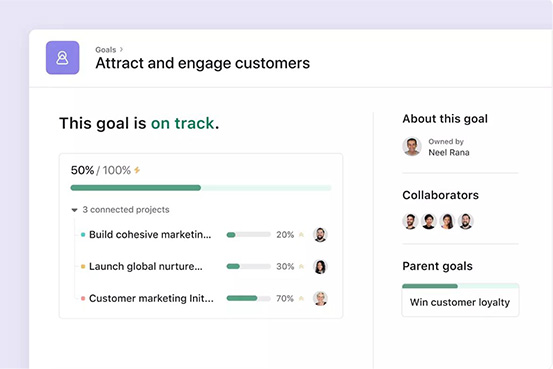Click the status icon next to 70%

click(x=301, y=298)
